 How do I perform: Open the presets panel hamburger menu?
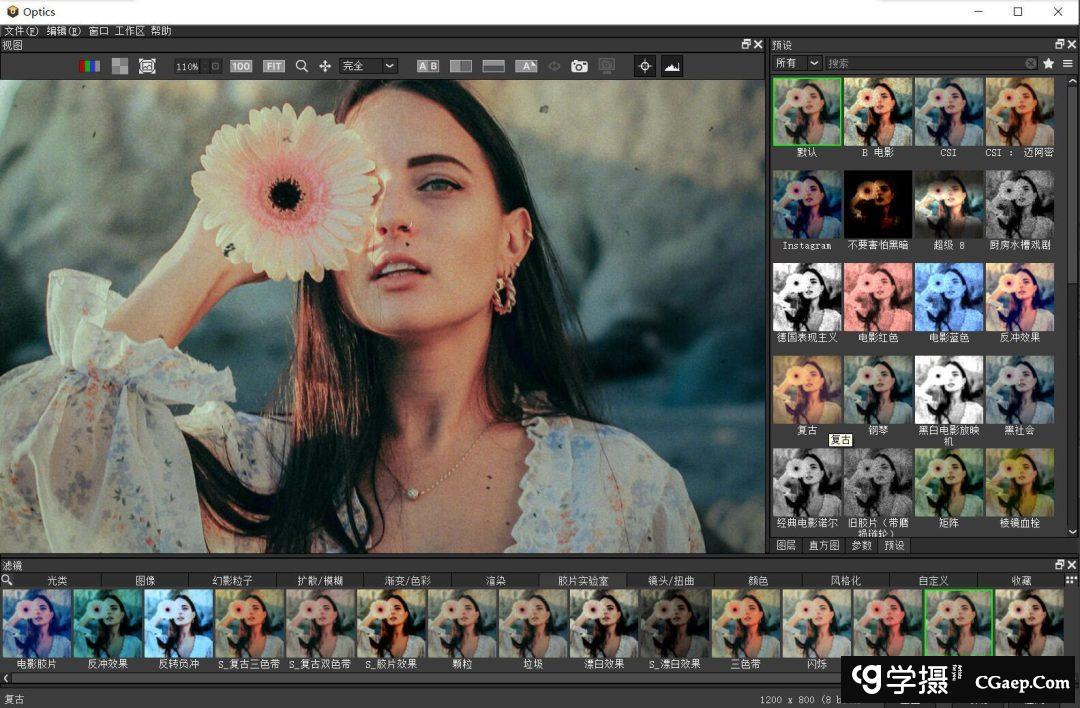click(x=1067, y=63)
